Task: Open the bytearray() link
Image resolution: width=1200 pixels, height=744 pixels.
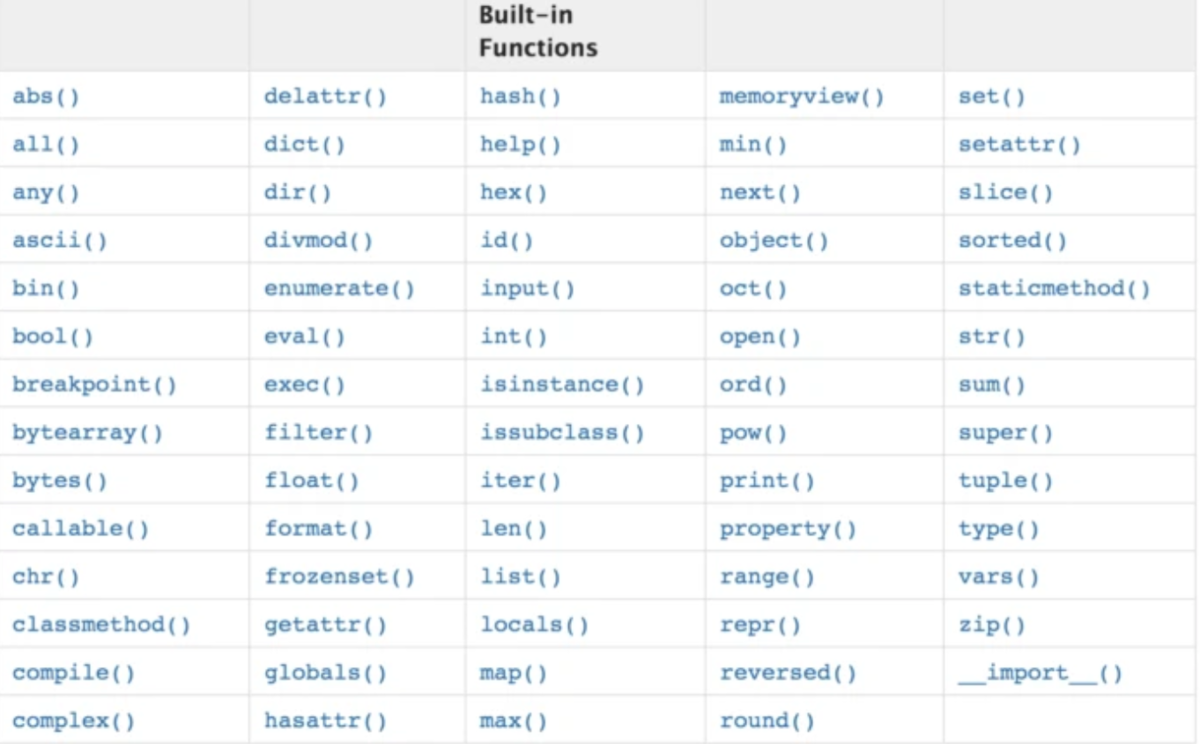Action: click(x=87, y=433)
